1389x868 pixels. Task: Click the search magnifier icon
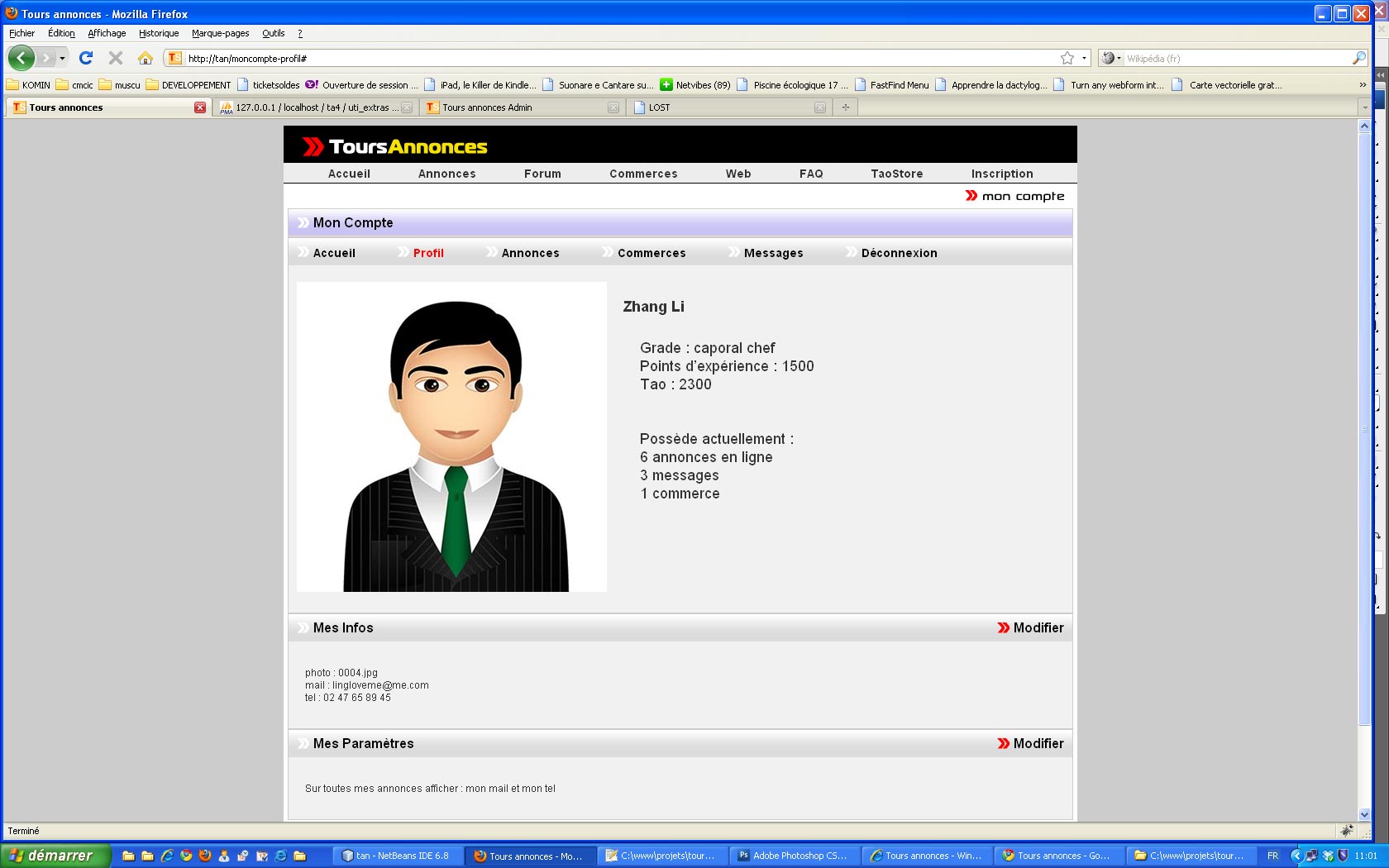[1358, 58]
